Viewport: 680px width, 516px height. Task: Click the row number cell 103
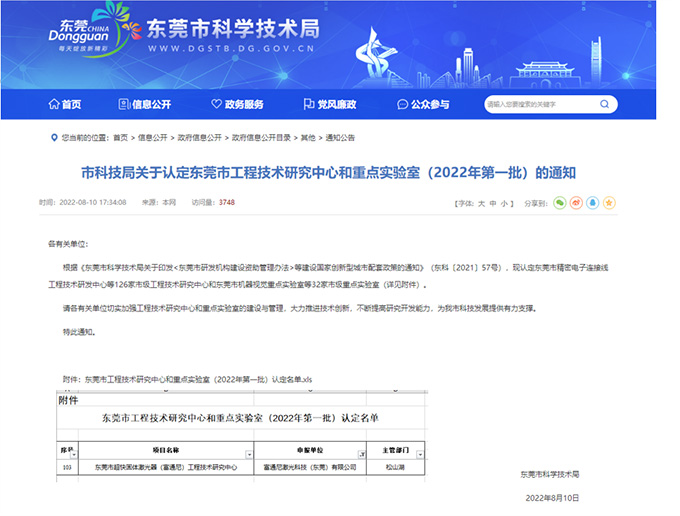pos(67,467)
